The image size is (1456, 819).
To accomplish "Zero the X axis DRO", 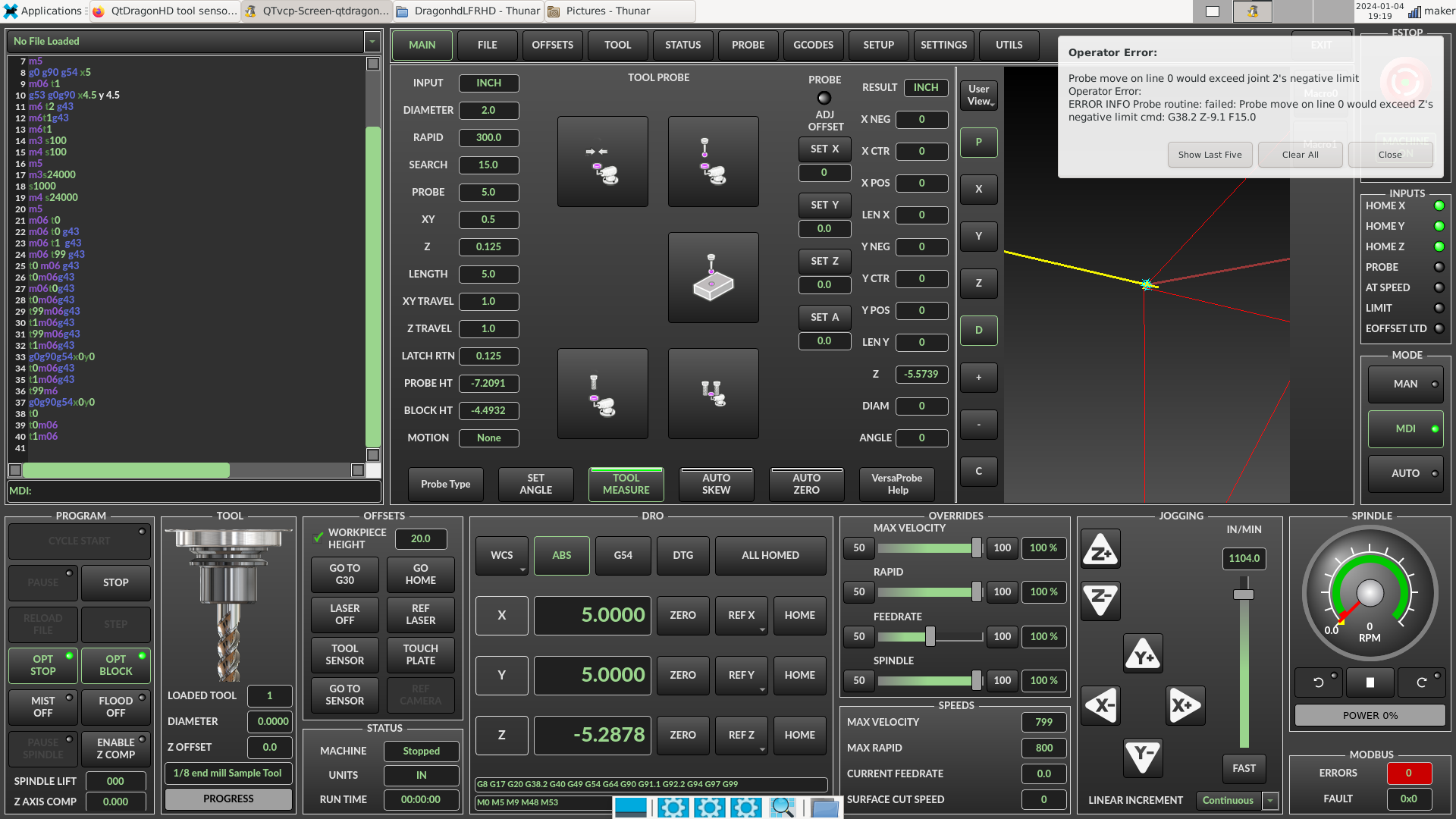I will (x=682, y=616).
